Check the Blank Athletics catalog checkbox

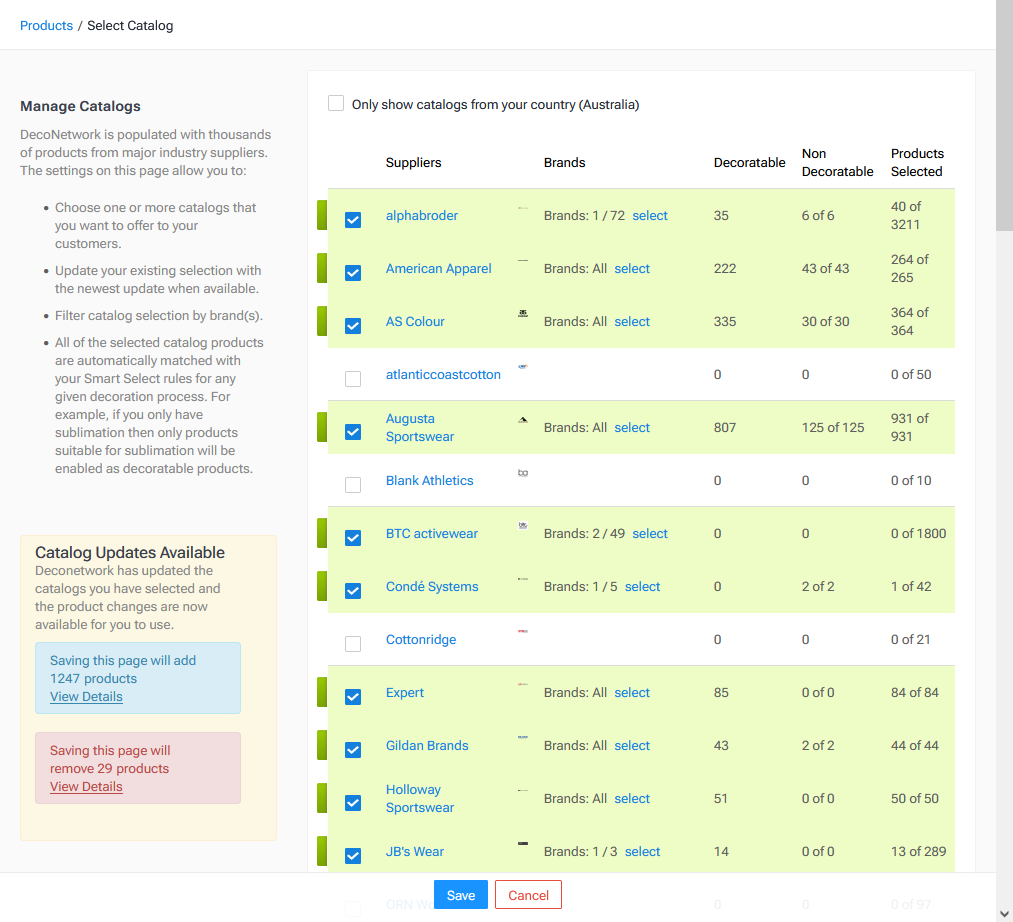(x=353, y=485)
